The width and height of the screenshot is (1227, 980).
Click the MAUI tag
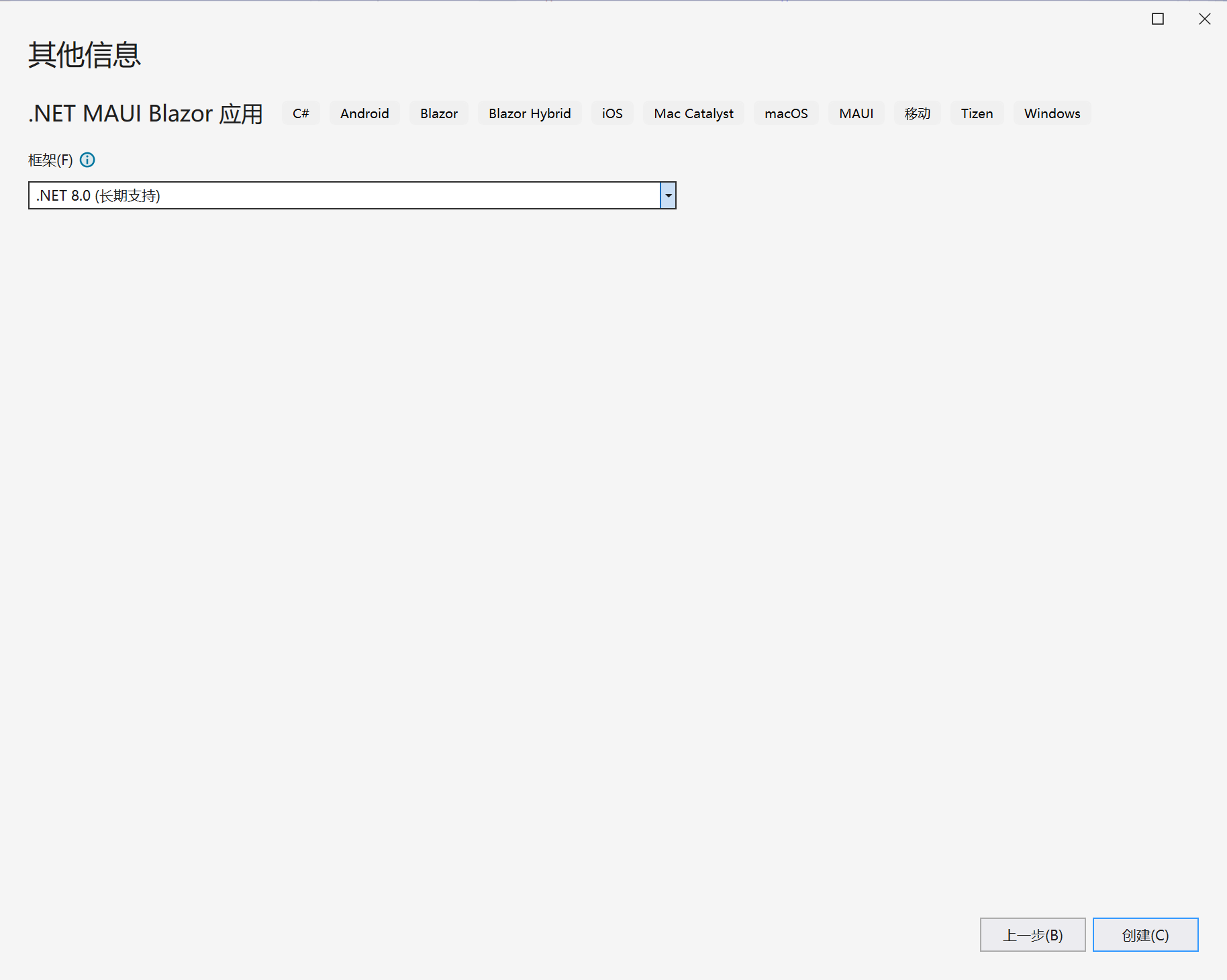pos(856,113)
